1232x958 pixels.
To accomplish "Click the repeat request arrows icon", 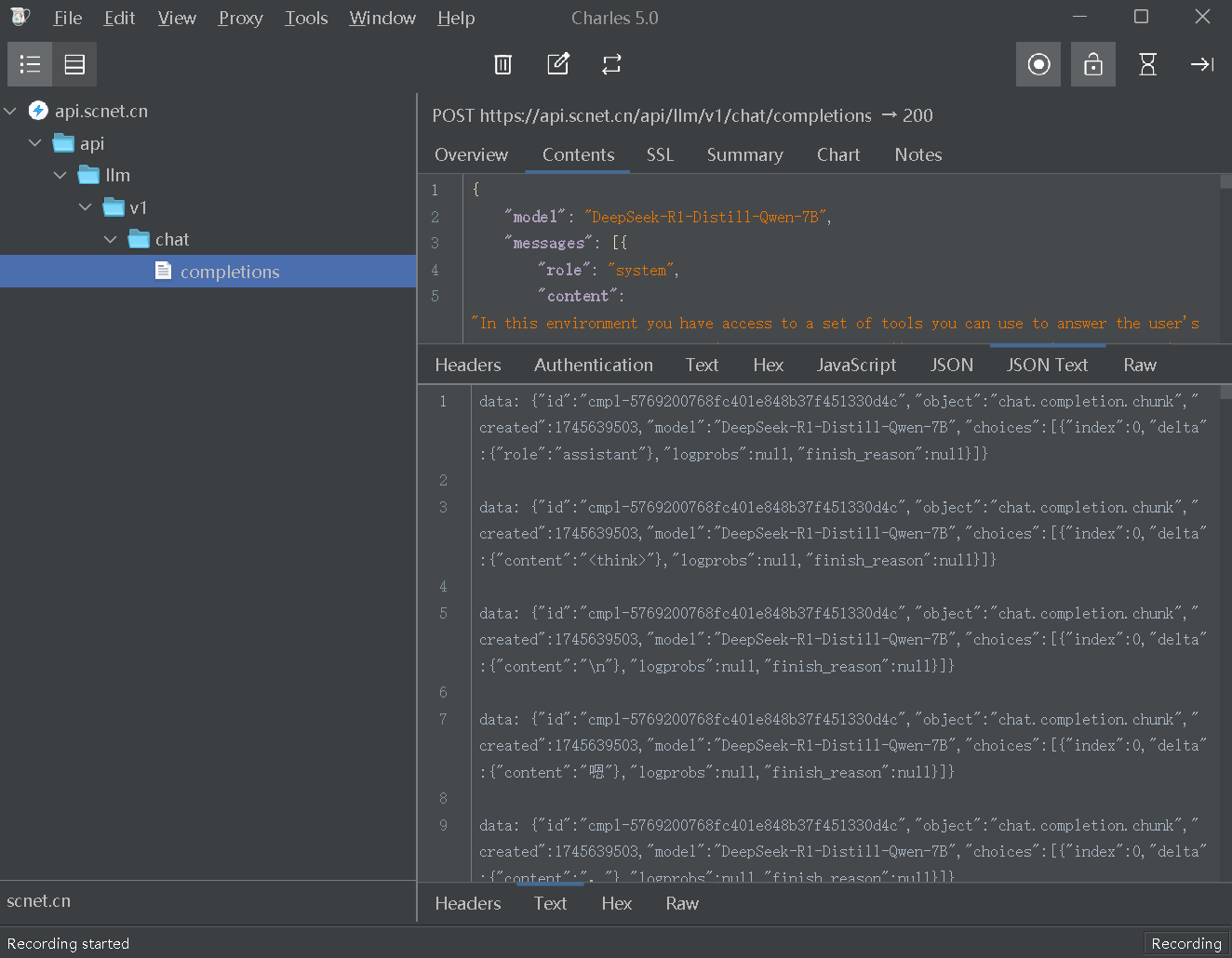I will pos(611,64).
